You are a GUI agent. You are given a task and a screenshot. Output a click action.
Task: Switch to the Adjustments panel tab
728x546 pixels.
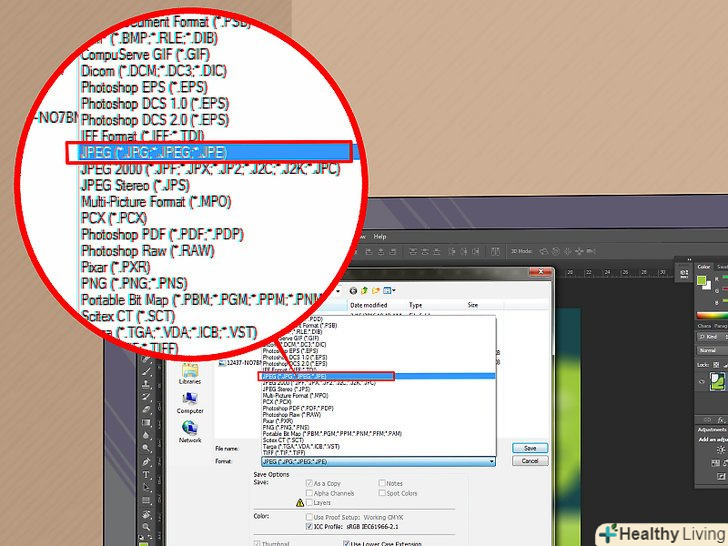click(711, 430)
